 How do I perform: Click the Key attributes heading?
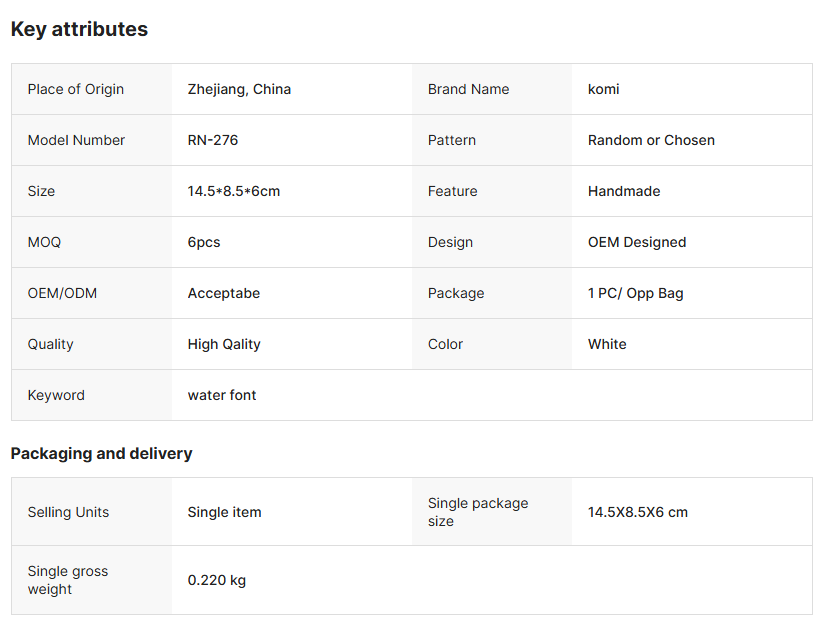[x=79, y=29]
